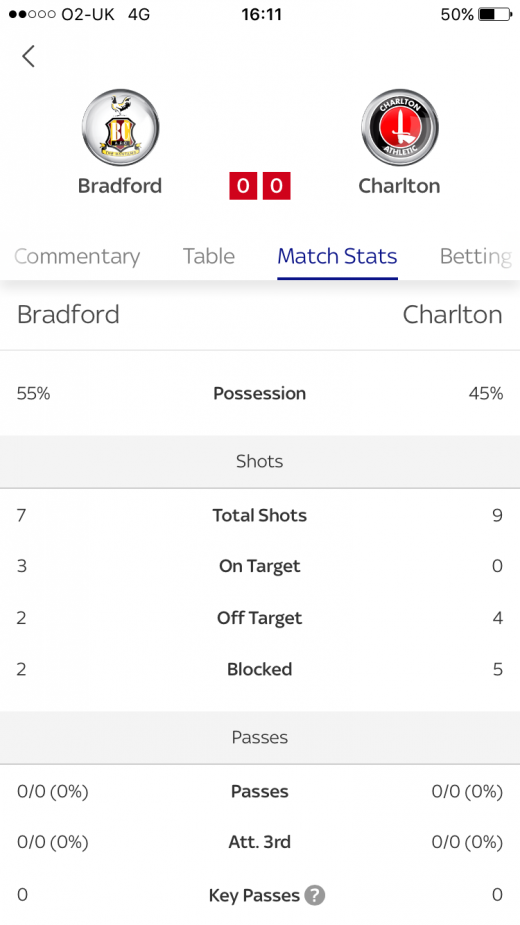
Task: Tap the On Target stat label
Action: [260, 566]
